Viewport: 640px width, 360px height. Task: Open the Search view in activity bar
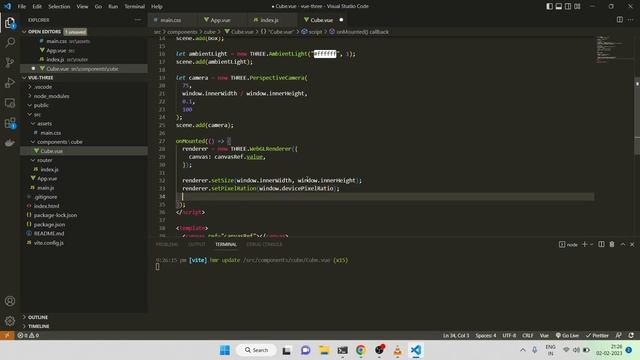(10, 42)
